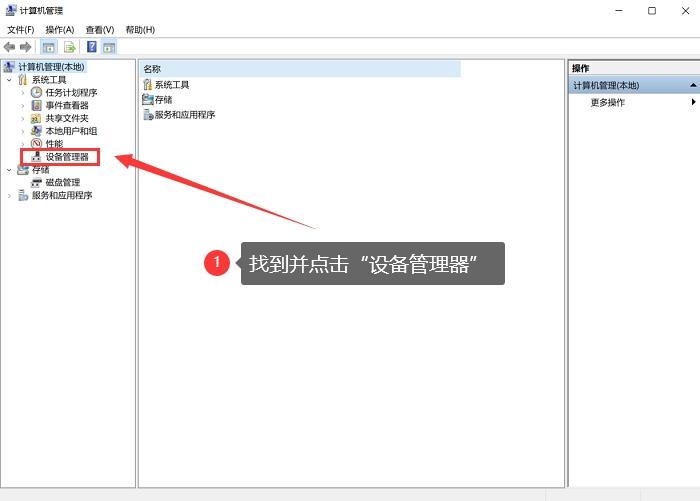Select 计算机管理(本地) root tree node
Image resolution: width=700 pixels, height=501 pixels.
point(51,67)
